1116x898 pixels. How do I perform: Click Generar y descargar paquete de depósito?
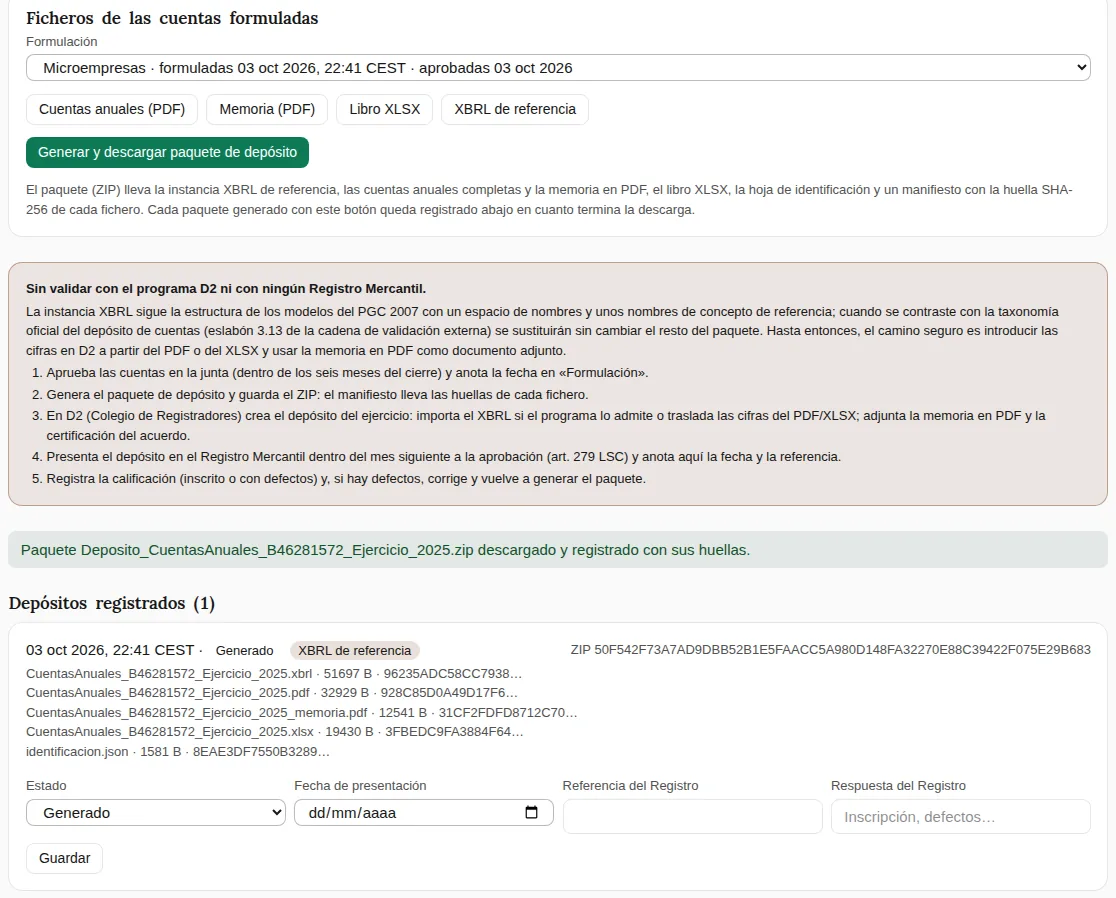tap(167, 152)
